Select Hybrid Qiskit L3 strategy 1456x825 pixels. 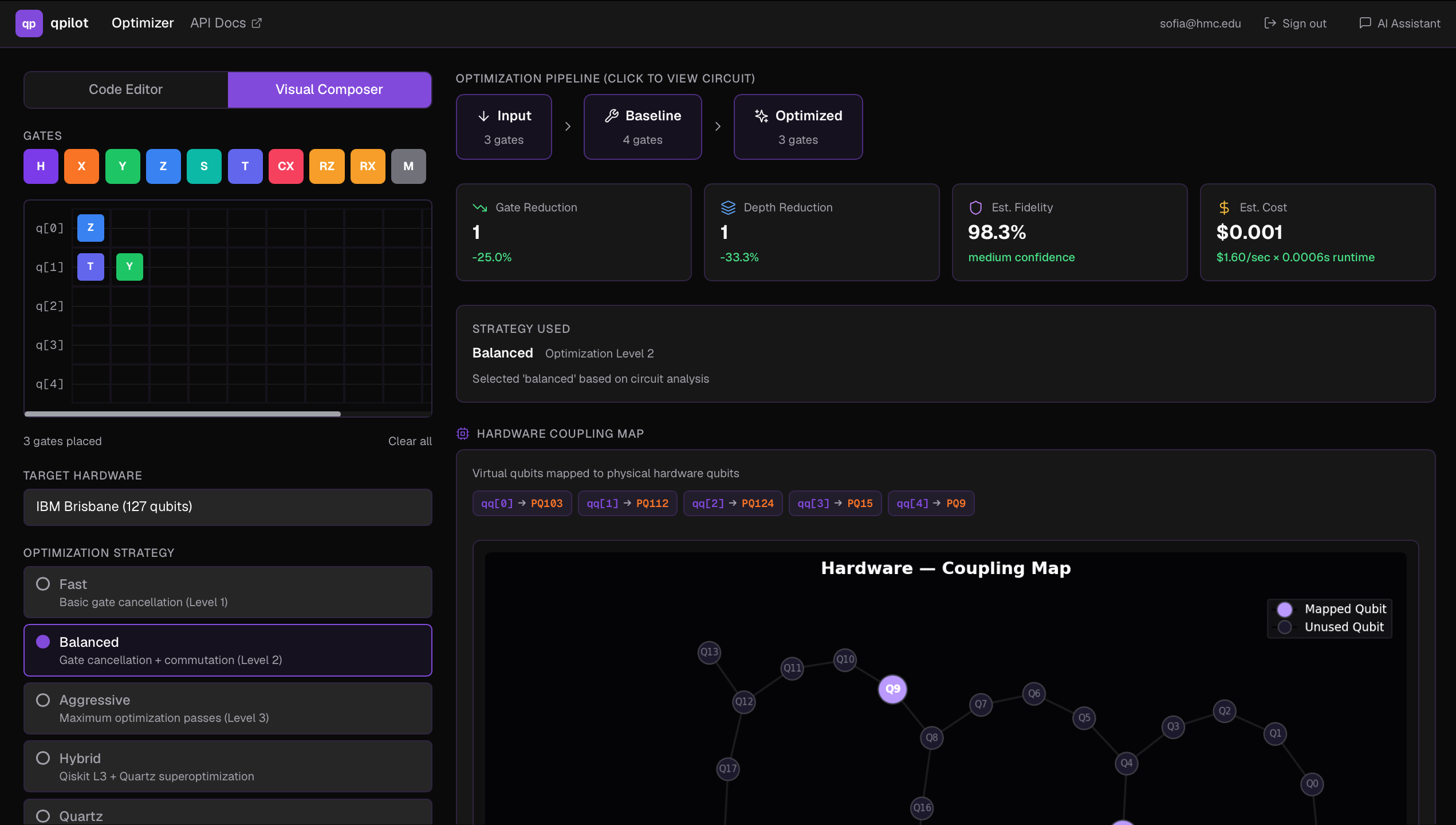[227, 766]
